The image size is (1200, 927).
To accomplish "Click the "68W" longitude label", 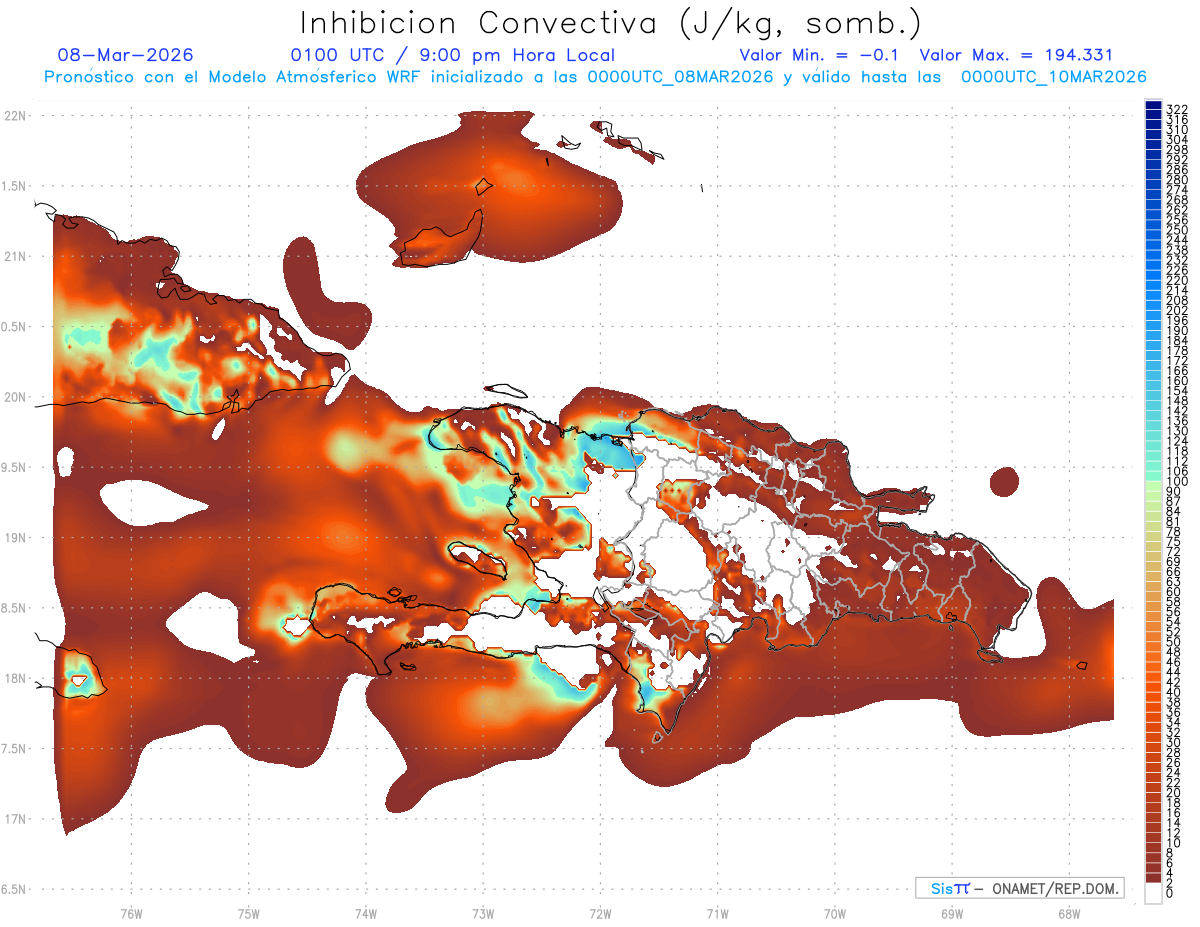I will click(1068, 913).
